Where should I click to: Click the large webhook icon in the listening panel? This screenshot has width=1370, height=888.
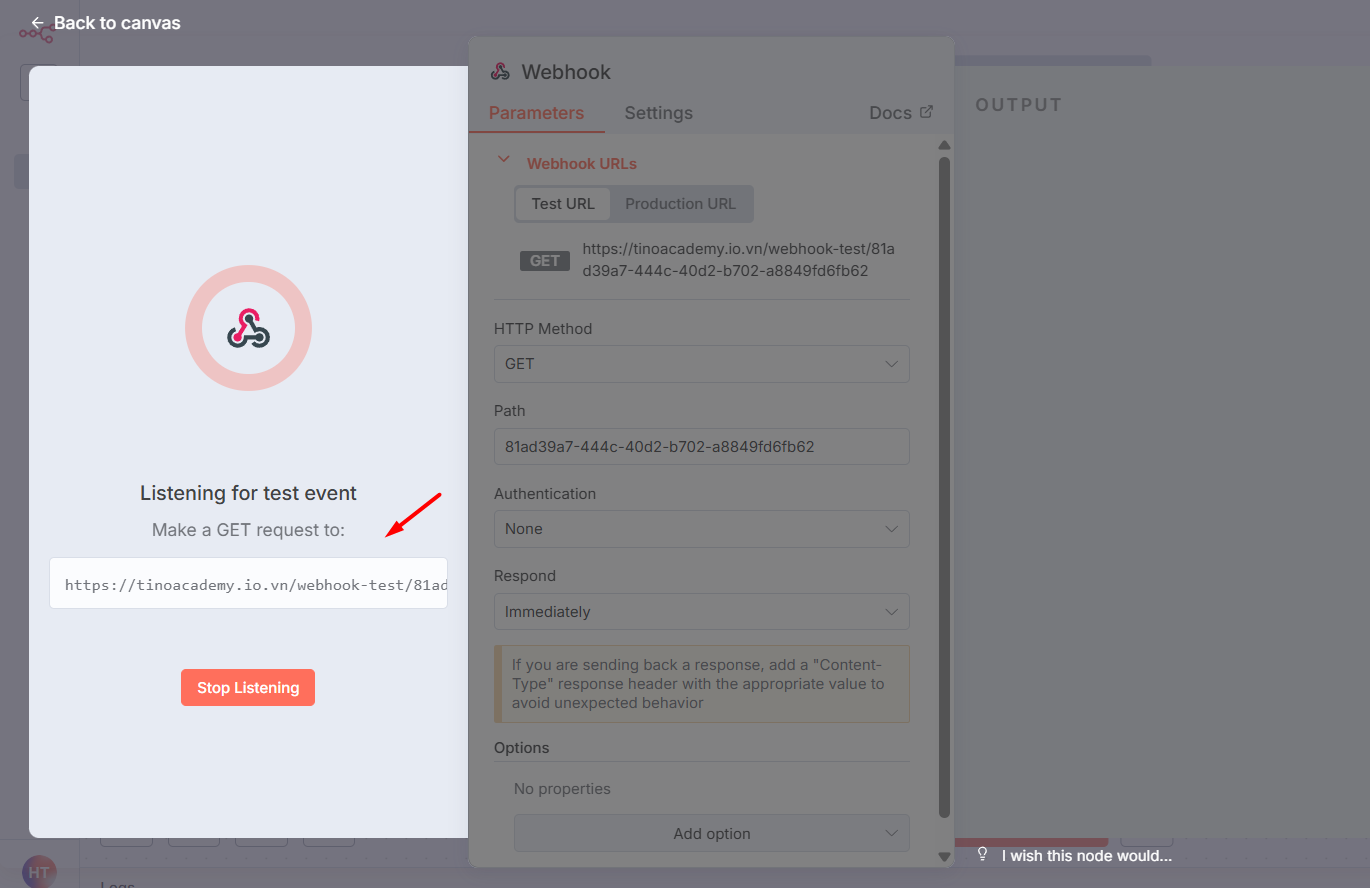pyautogui.click(x=248, y=328)
